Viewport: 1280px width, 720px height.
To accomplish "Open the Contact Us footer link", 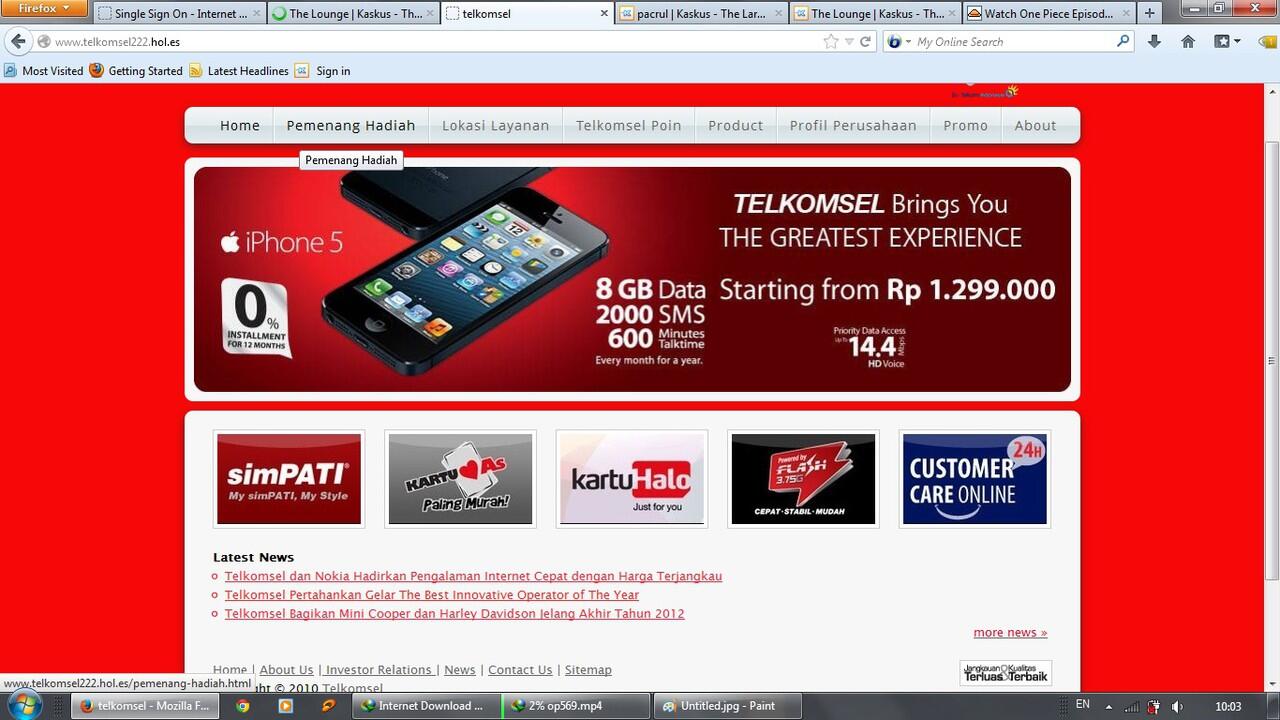I will point(520,670).
